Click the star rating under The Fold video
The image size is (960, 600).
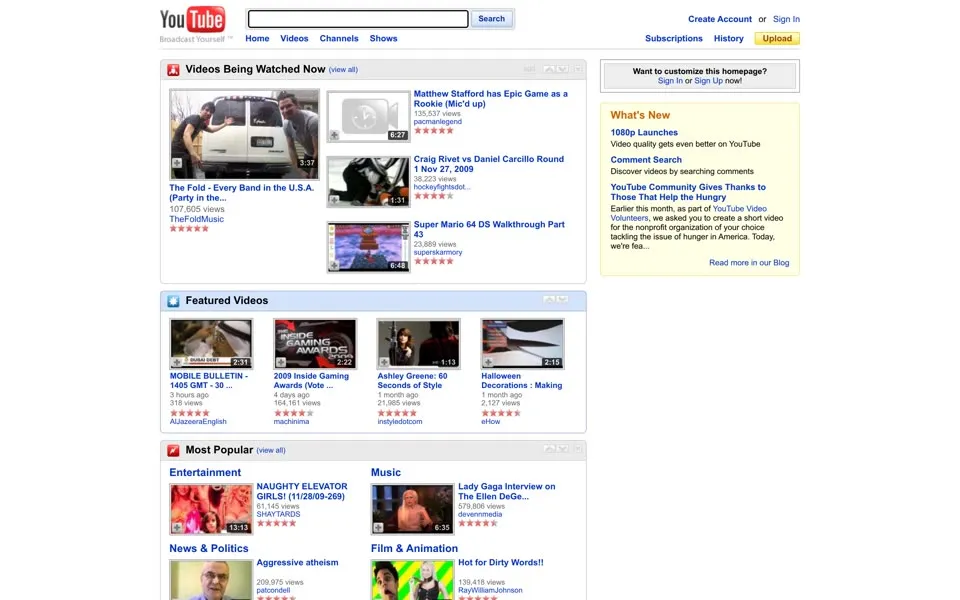click(189, 228)
